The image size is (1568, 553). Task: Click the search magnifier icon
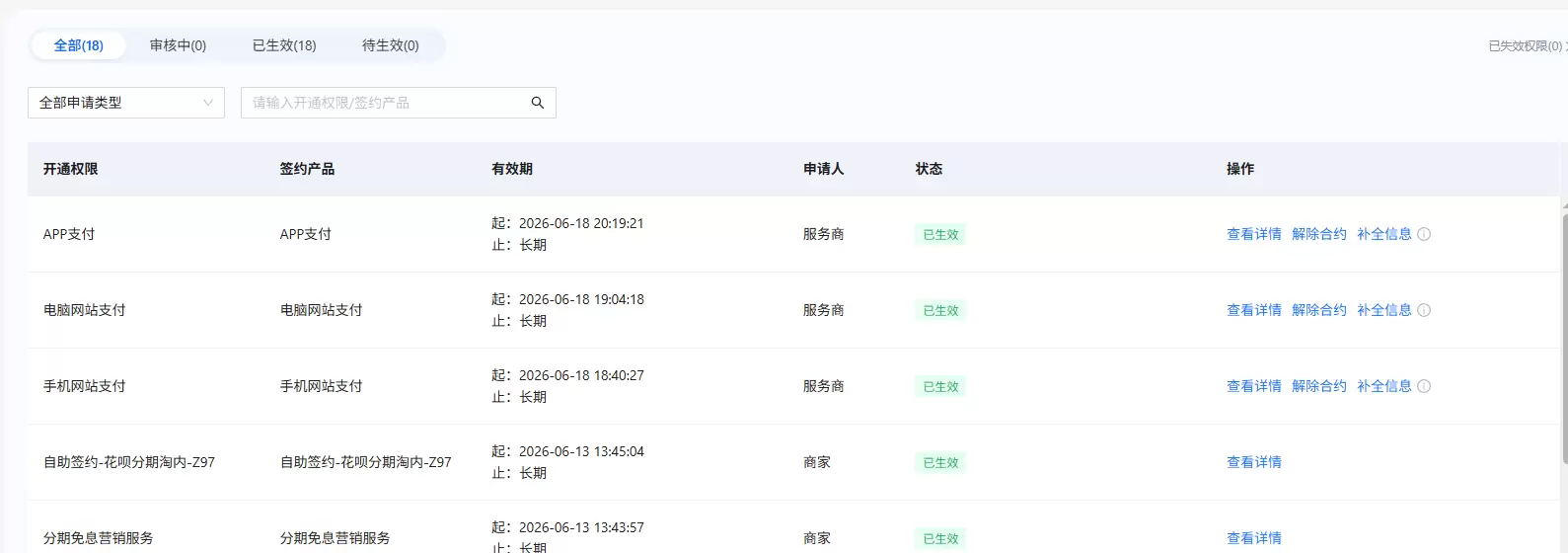point(538,103)
